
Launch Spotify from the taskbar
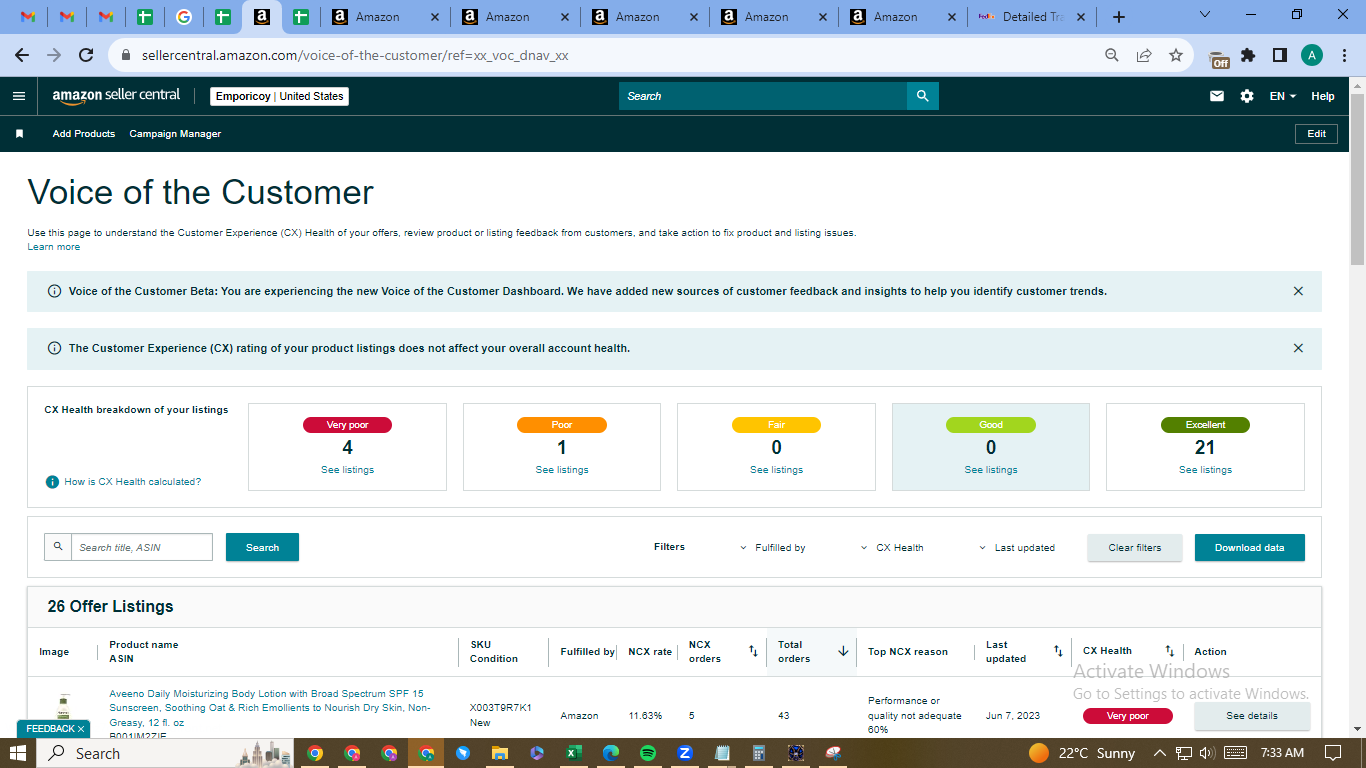click(x=647, y=753)
